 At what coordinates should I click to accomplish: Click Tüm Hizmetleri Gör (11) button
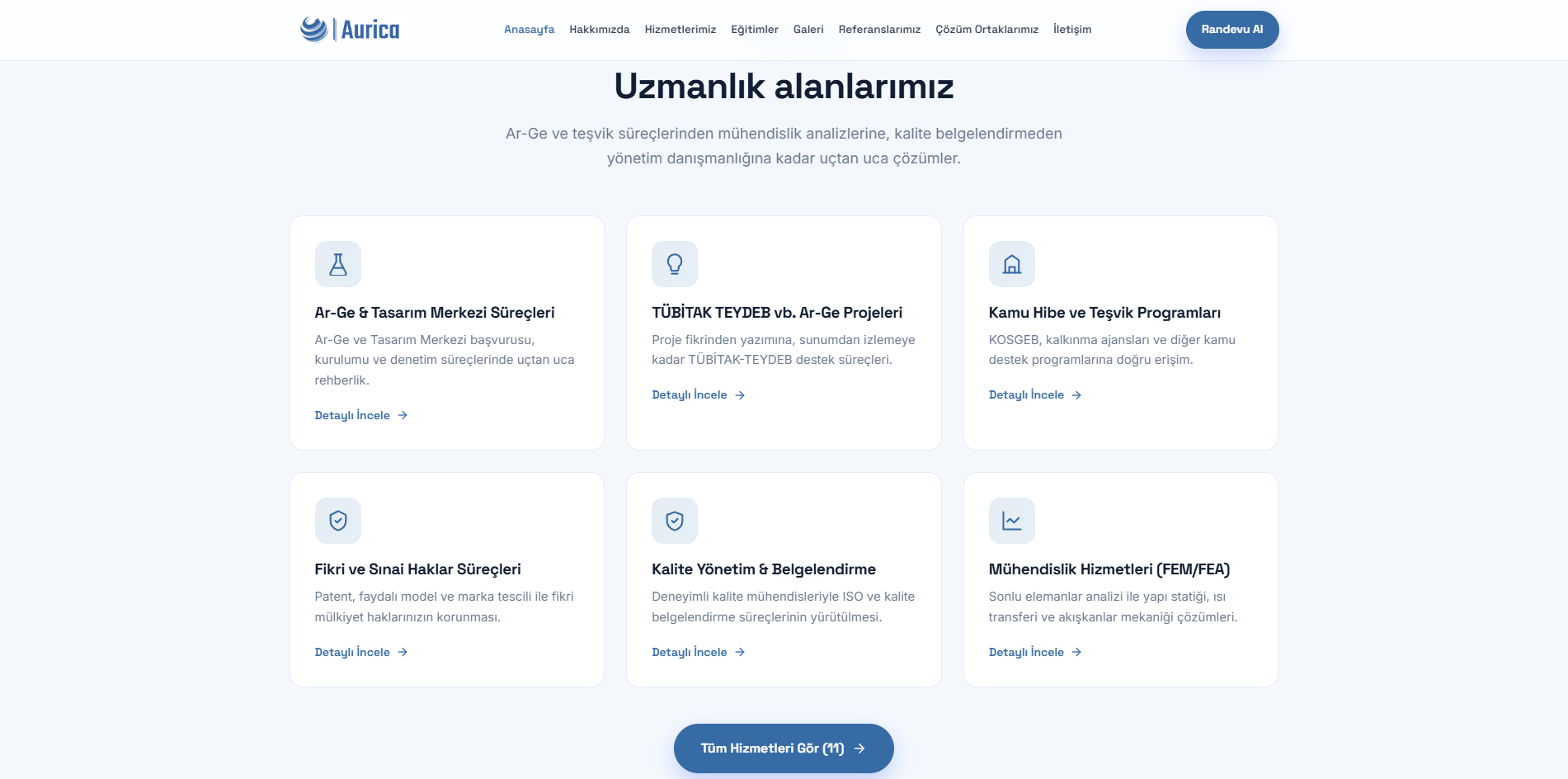tap(784, 748)
